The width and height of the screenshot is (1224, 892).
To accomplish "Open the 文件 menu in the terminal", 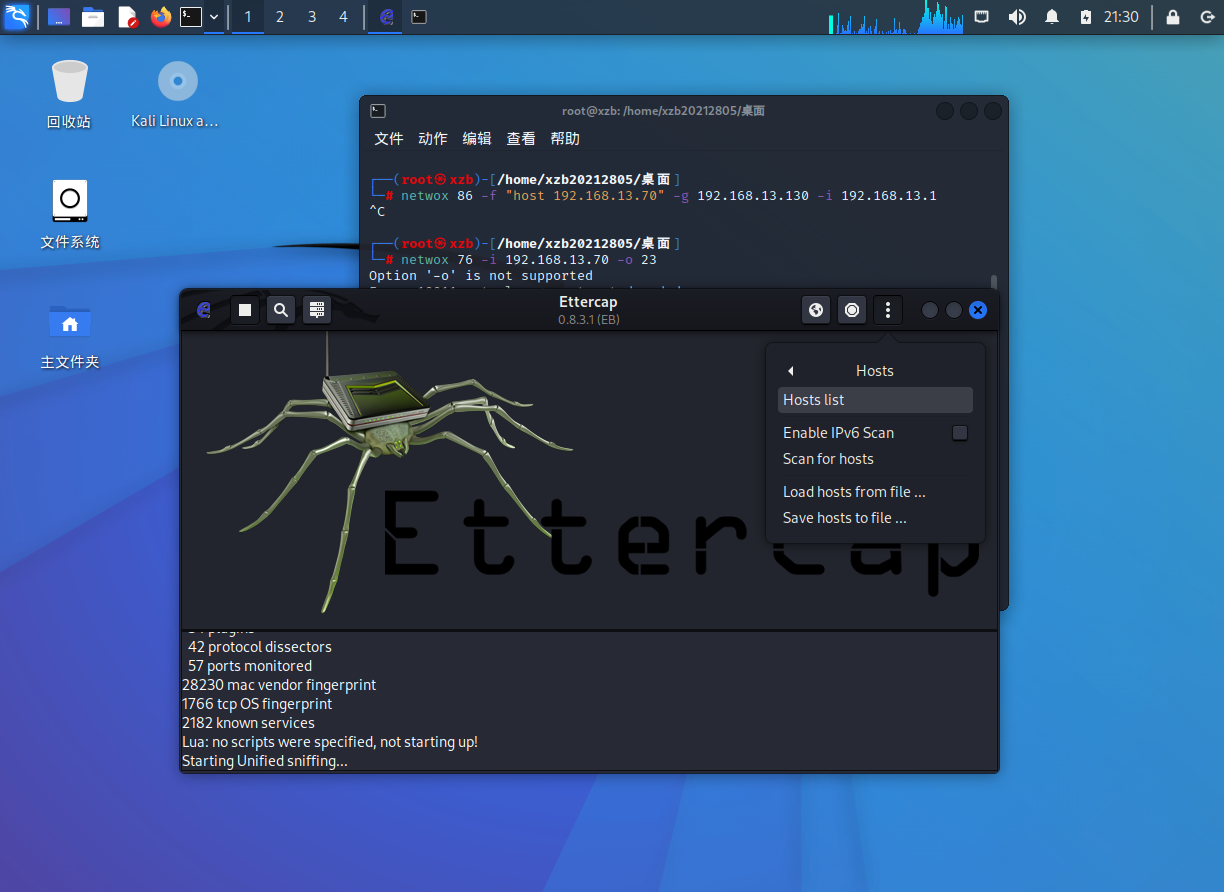I will pyautogui.click(x=389, y=139).
